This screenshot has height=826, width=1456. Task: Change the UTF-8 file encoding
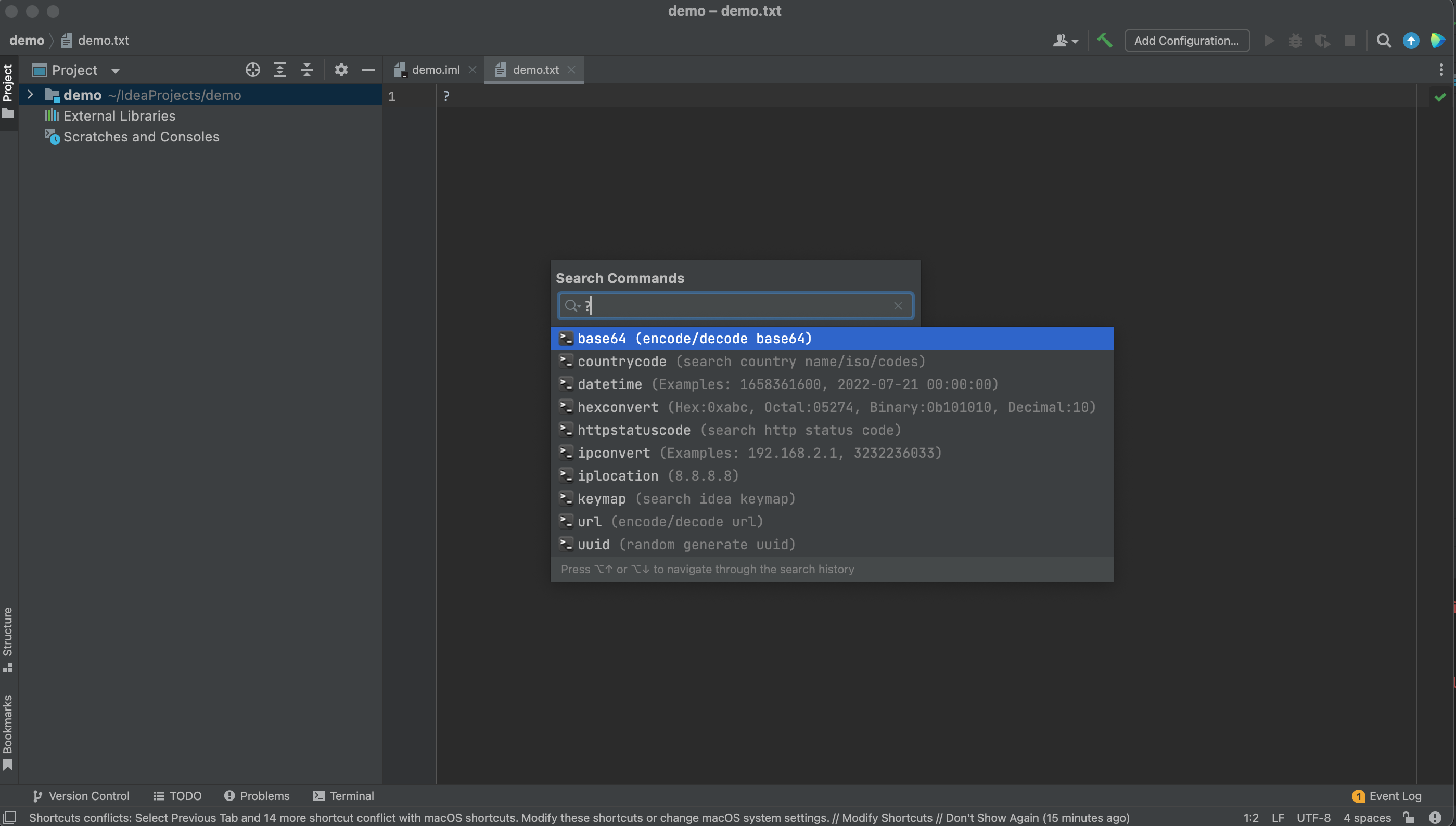point(1313,818)
